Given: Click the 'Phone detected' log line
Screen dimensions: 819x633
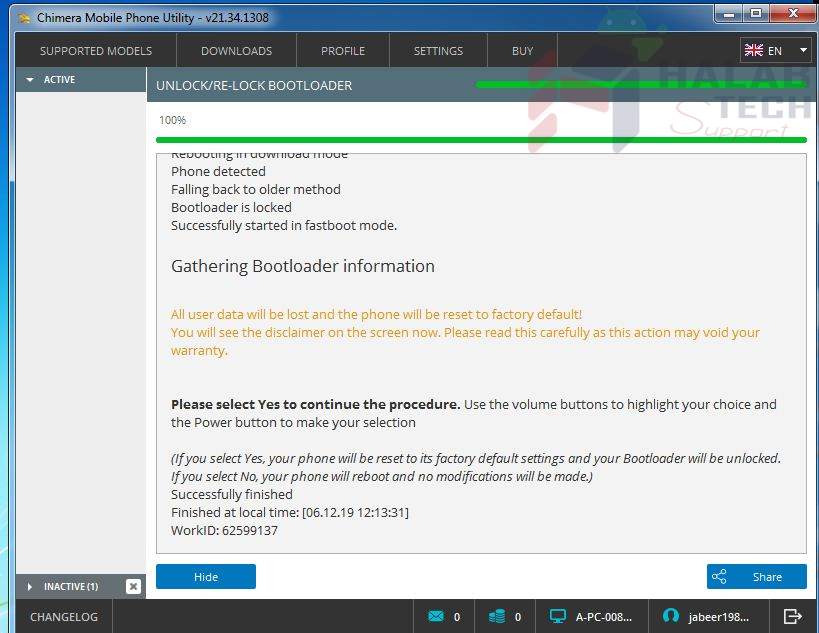Looking at the screenshot, I should (x=218, y=171).
